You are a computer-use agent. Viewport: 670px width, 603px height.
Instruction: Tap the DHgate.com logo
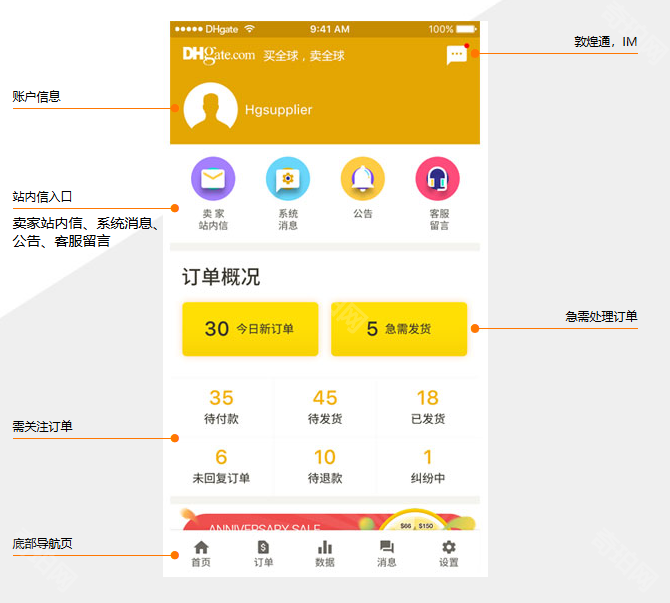pos(219,55)
